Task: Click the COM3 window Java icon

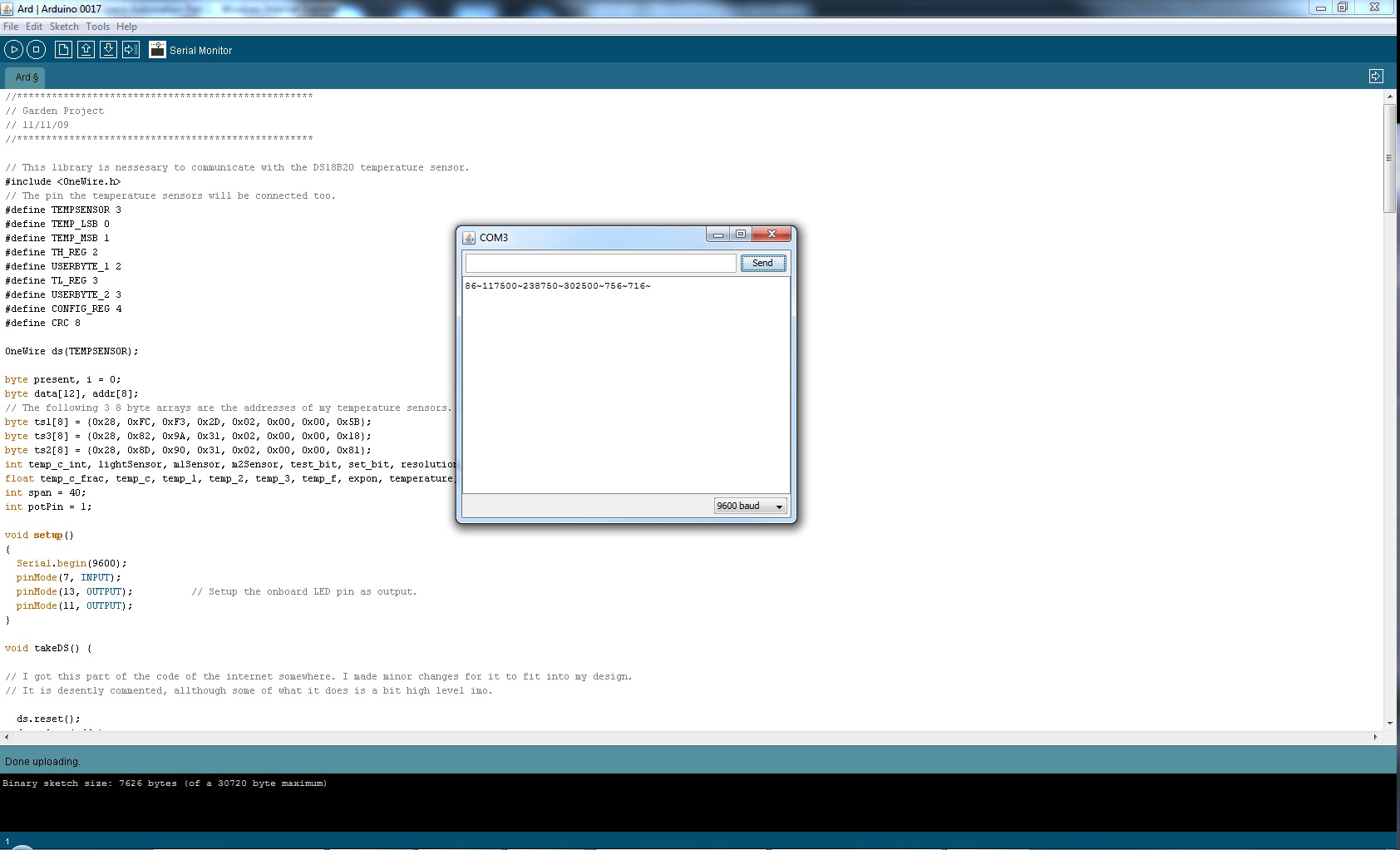Action: tap(470, 238)
